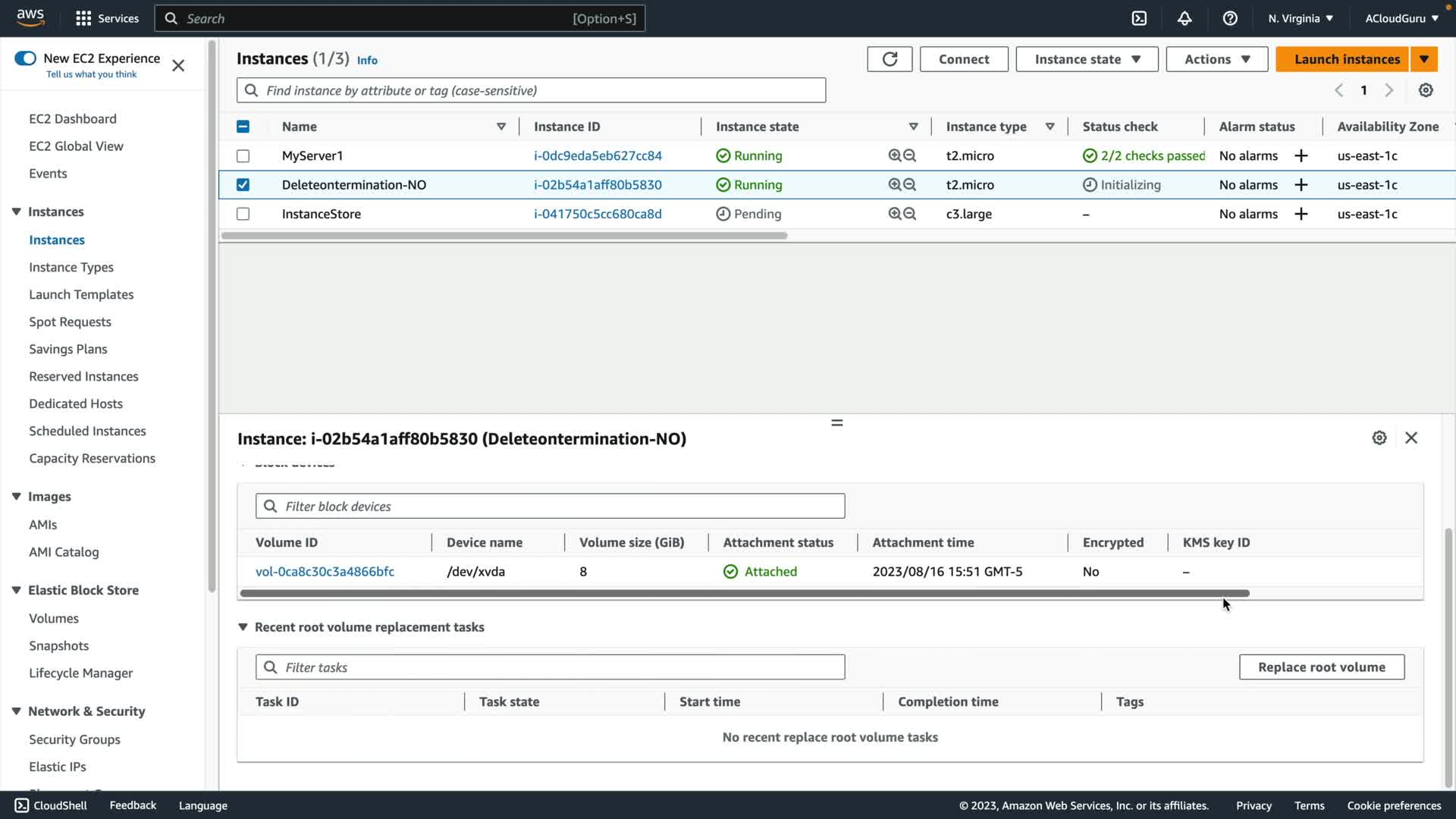1456x819 pixels.
Task: Go to Security Groups page
Action: [74, 739]
